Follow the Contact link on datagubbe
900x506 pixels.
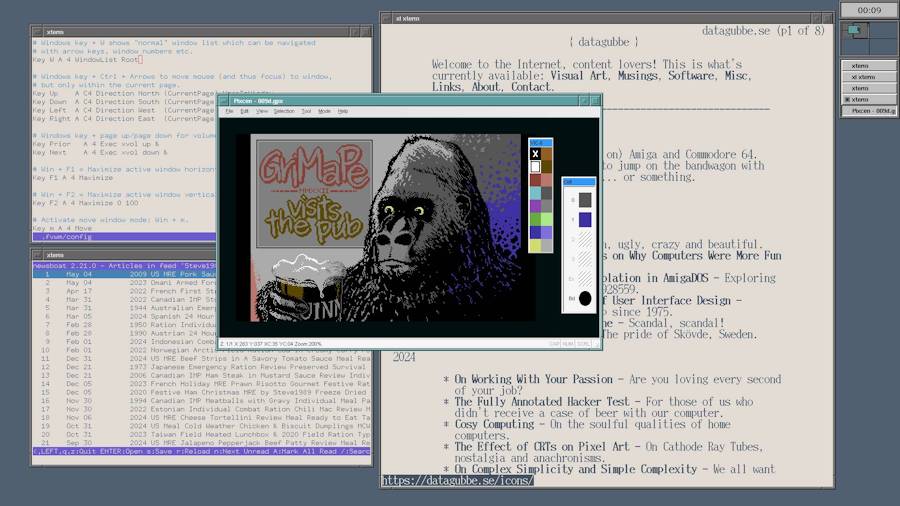pyautogui.click(x=531, y=87)
